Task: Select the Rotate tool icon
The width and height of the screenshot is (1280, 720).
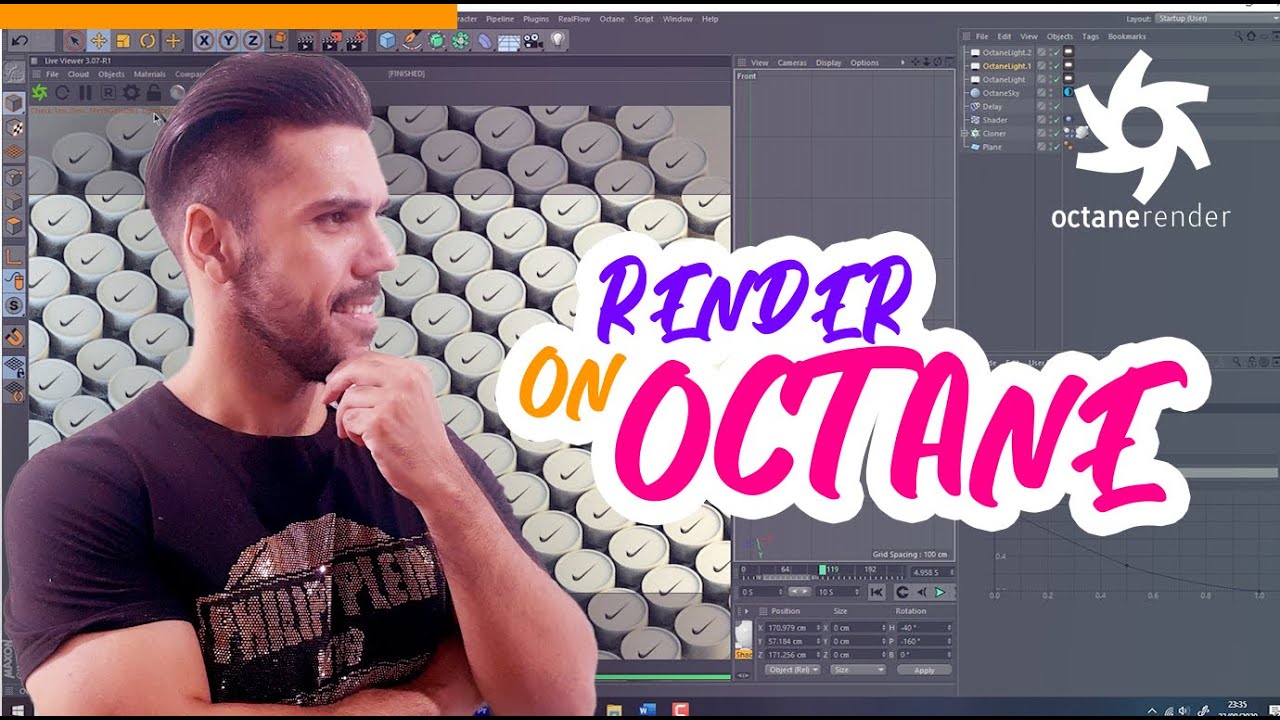Action: (x=148, y=41)
